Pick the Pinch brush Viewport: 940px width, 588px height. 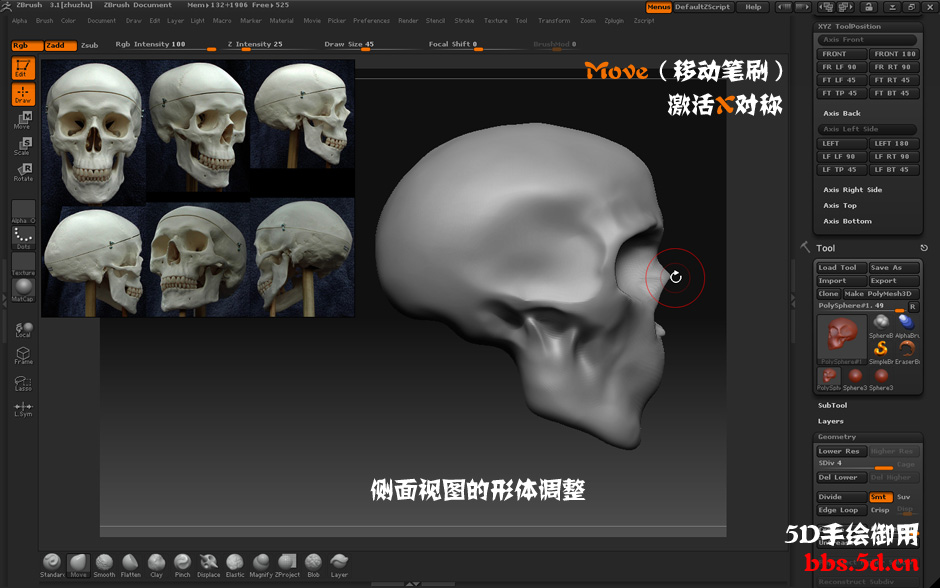(182, 565)
